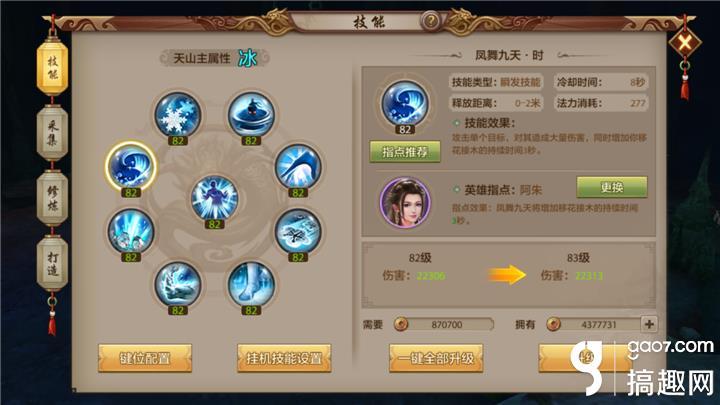Screen dimensions: 720x405
Task: Select the glowing body center skill
Action: click(x=214, y=198)
